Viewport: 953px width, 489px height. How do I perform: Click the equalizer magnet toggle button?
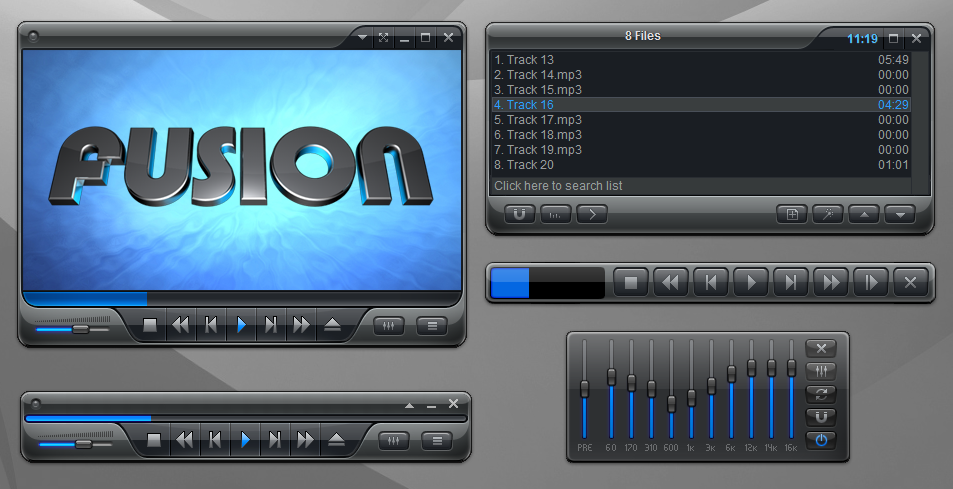pyautogui.click(x=821, y=417)
